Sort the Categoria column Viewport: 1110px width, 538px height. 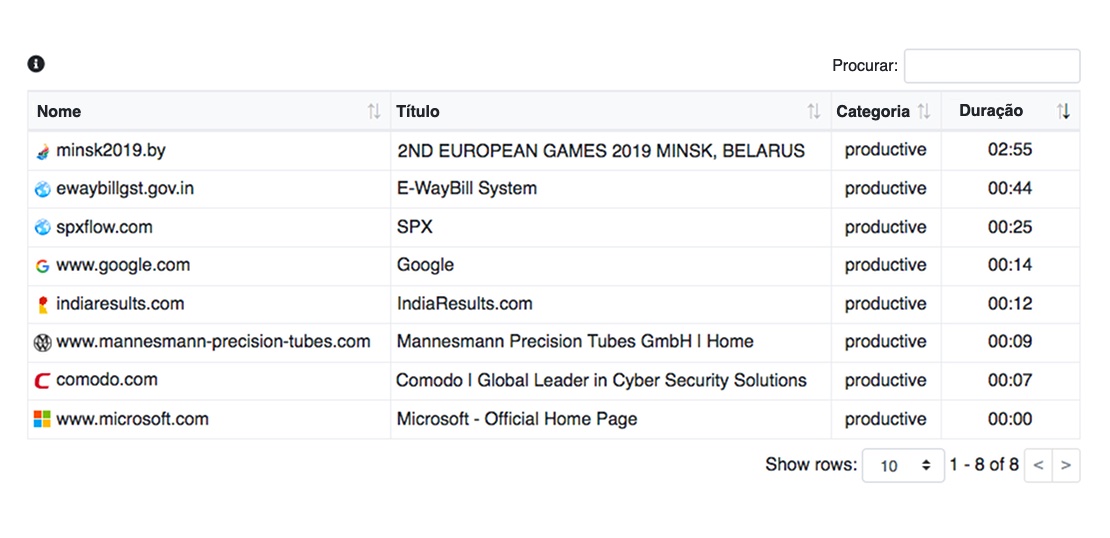923,111
